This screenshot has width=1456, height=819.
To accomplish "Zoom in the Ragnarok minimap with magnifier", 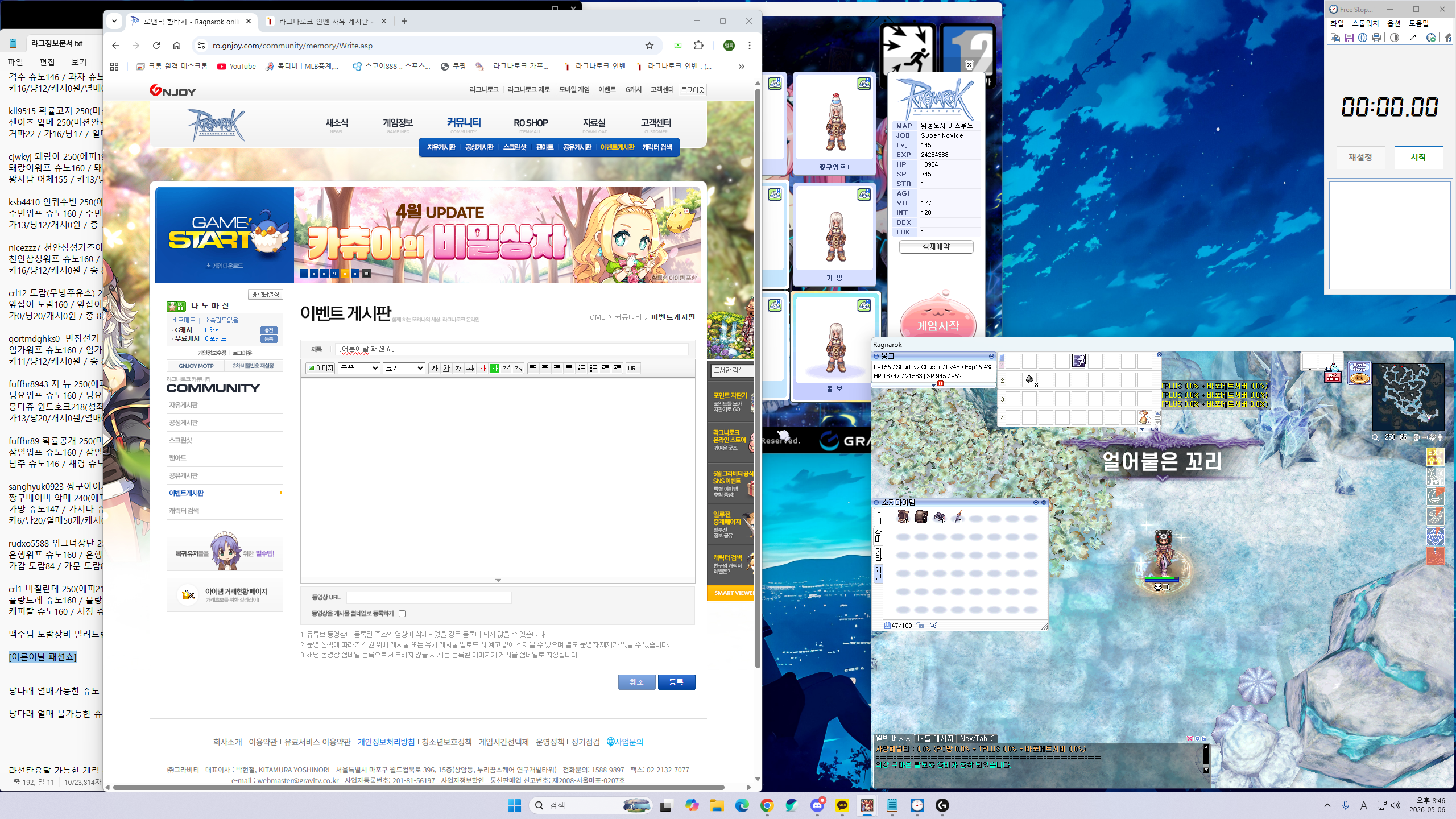I will tap(1375, 437).
